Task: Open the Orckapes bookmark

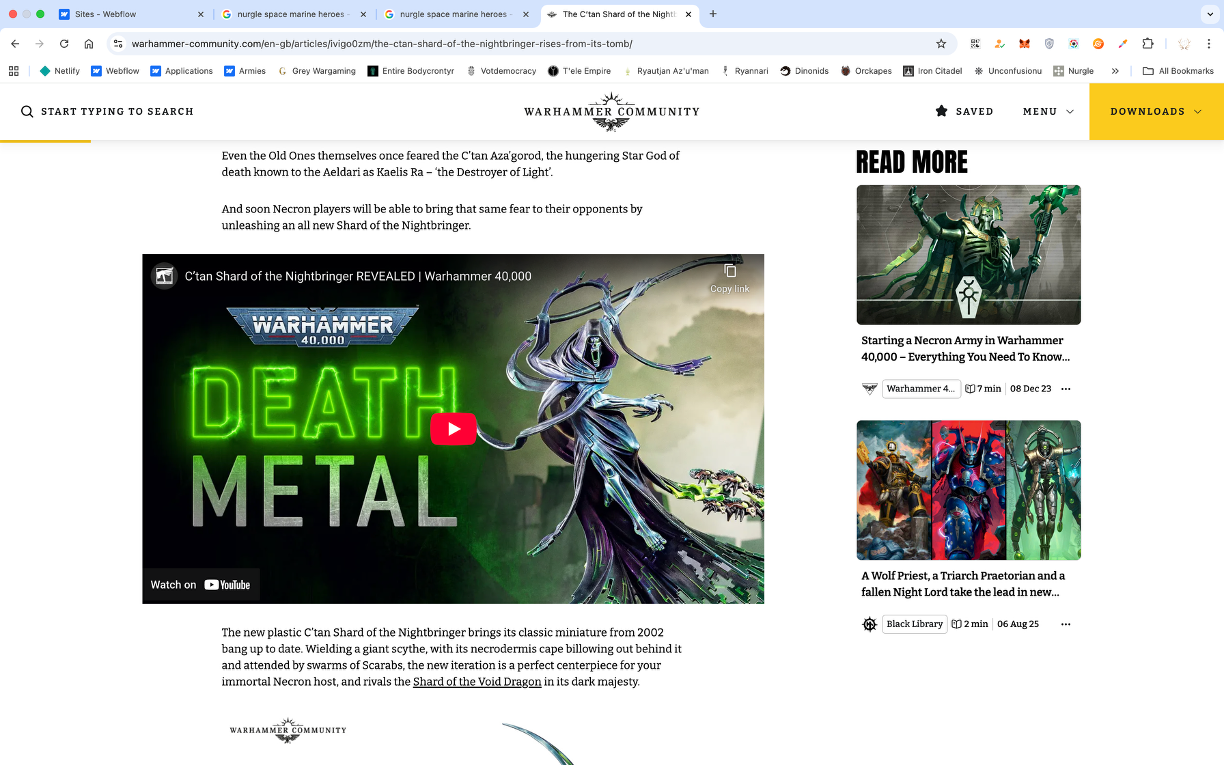Action: (866, 71)
